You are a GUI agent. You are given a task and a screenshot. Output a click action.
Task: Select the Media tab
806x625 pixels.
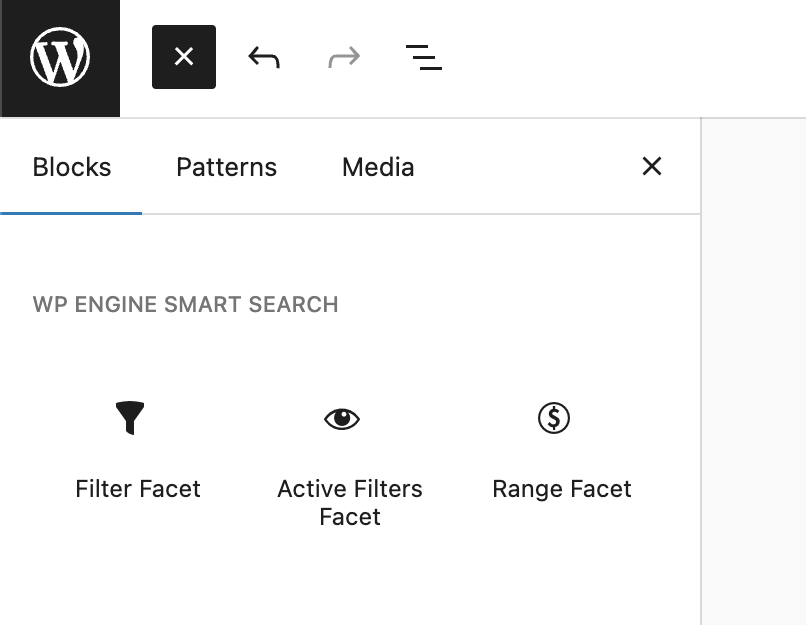click(x=378, y=167)
